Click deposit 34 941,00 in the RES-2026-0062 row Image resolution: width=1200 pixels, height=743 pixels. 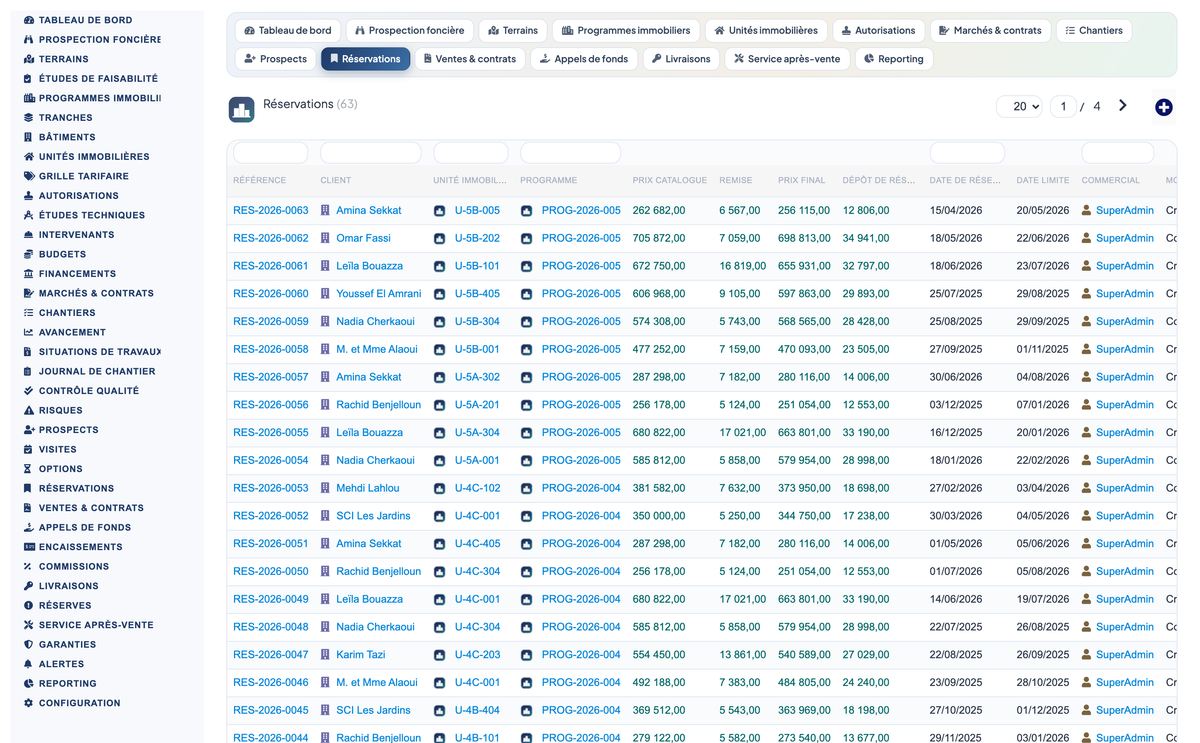(866, 239)
